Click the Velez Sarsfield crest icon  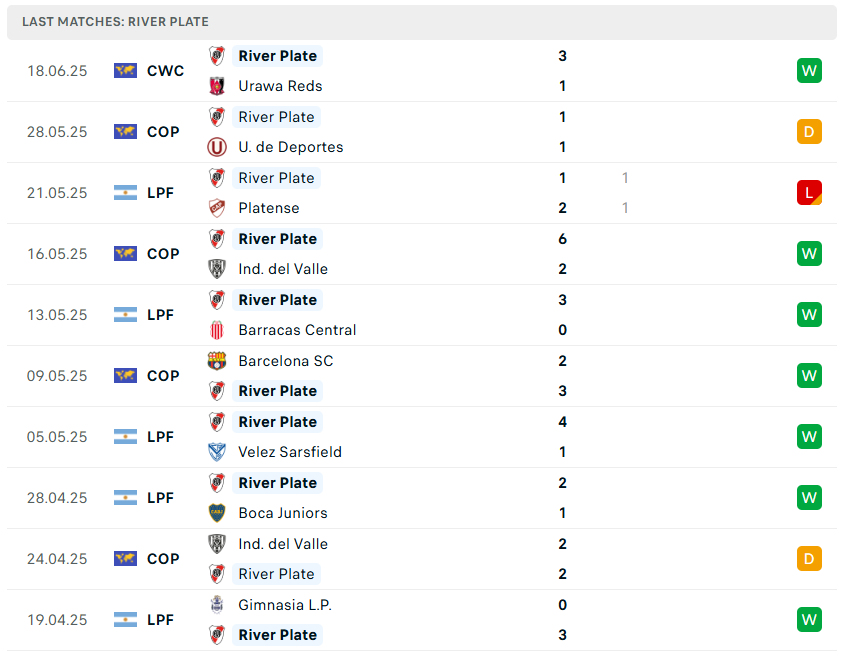(217, 452)
